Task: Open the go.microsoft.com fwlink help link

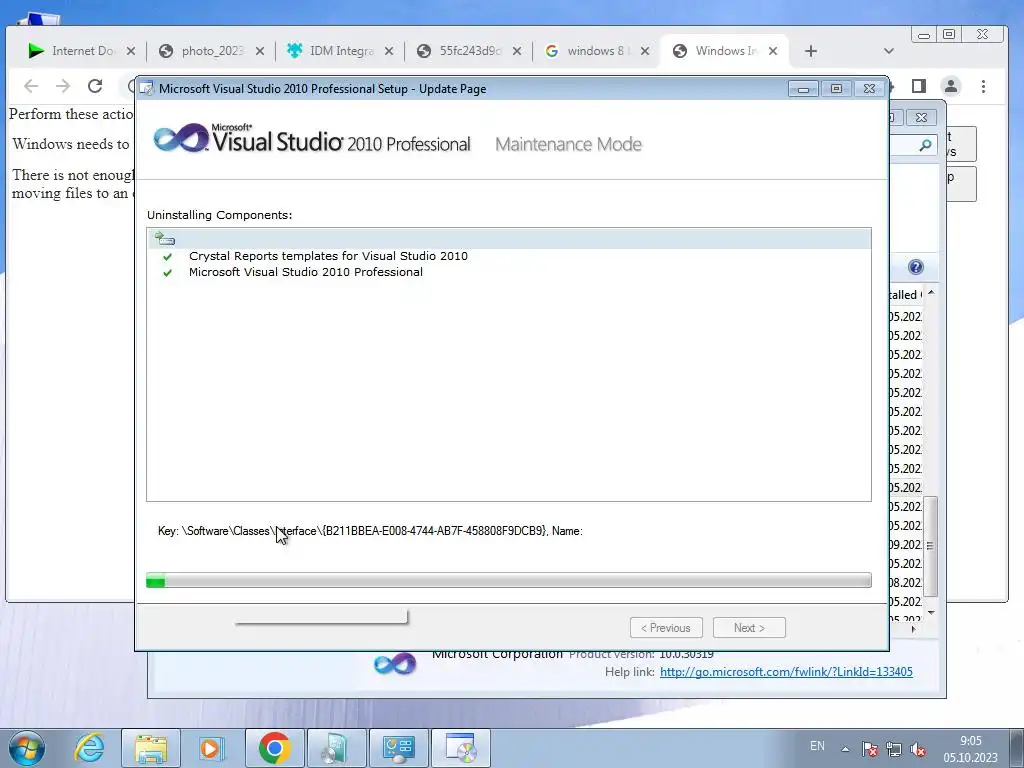Action: coord(786,671)
